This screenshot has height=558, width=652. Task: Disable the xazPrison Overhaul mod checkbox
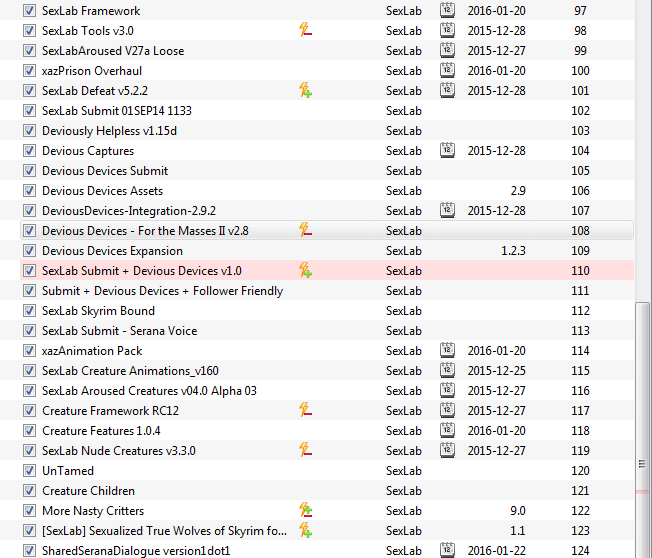[x=29, y=70]
